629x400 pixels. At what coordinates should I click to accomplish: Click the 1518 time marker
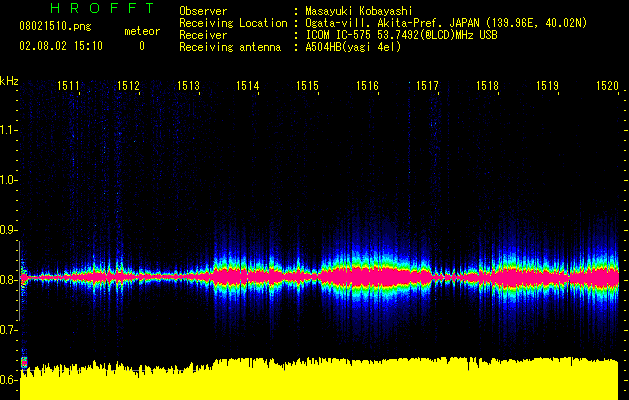[x=487, y=86]
